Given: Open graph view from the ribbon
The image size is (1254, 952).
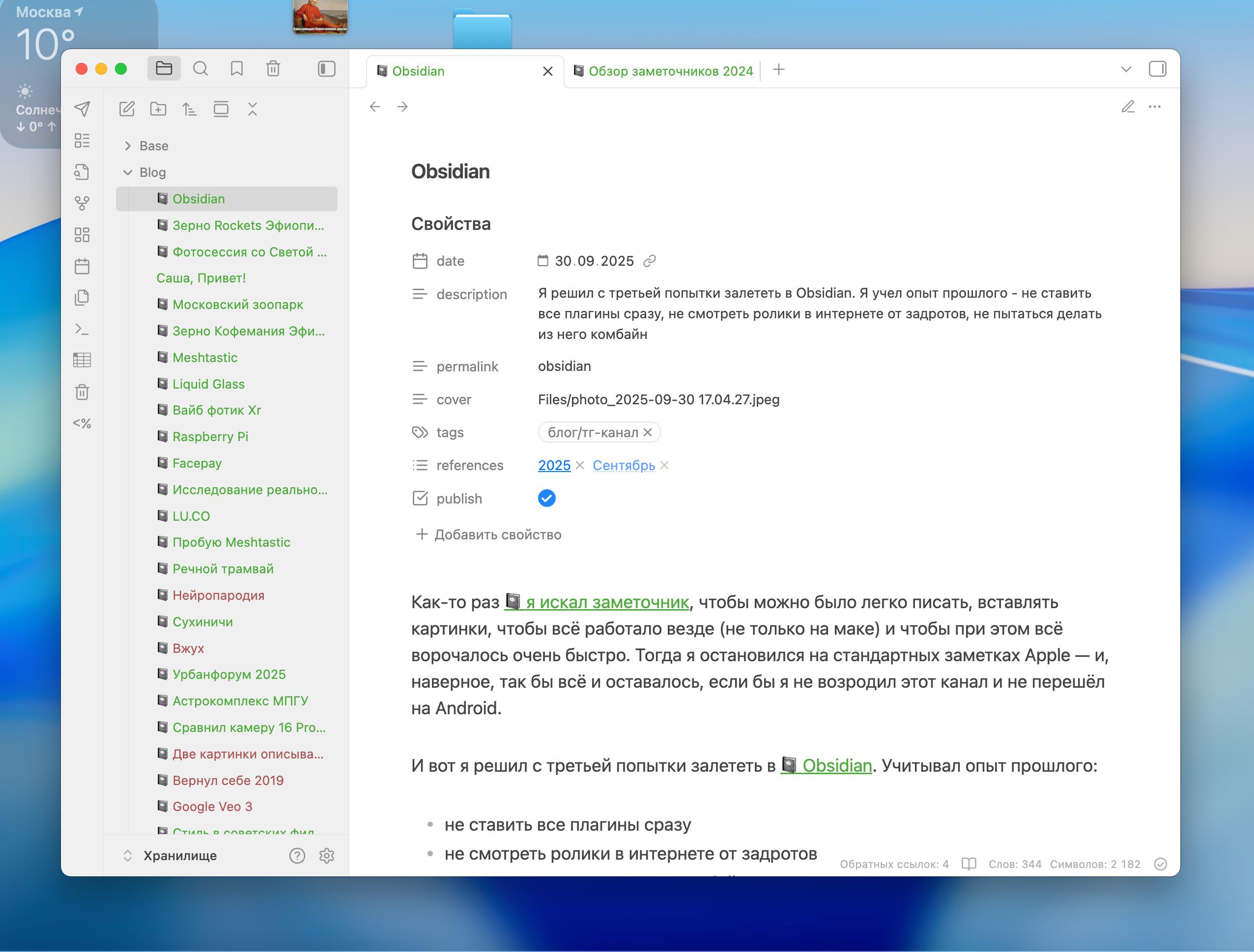Looking at the screenshot, I should 82,203.
